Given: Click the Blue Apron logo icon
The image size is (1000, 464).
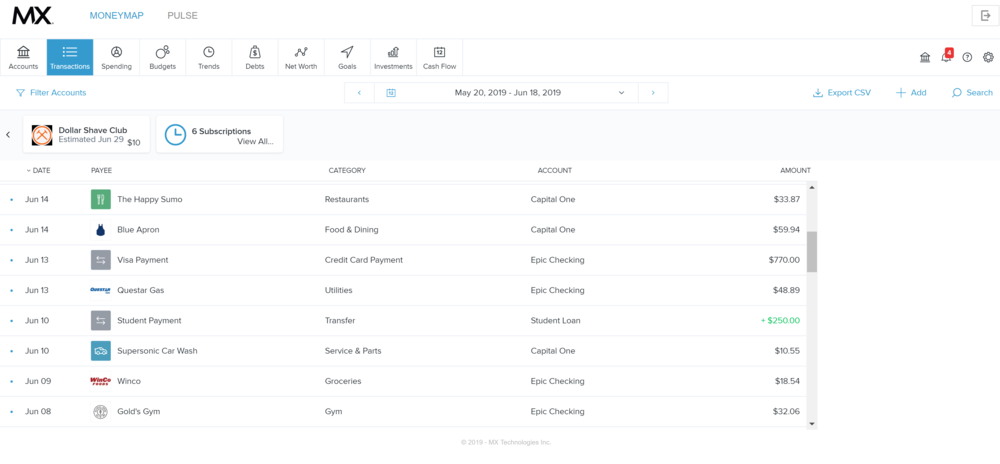Looking at the screenshot, I should pos(101,229).
